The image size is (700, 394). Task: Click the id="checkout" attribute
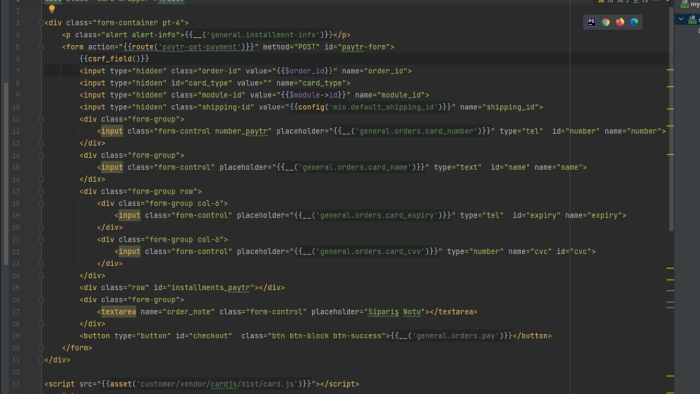pyautogui.click(x=204, y=336)
